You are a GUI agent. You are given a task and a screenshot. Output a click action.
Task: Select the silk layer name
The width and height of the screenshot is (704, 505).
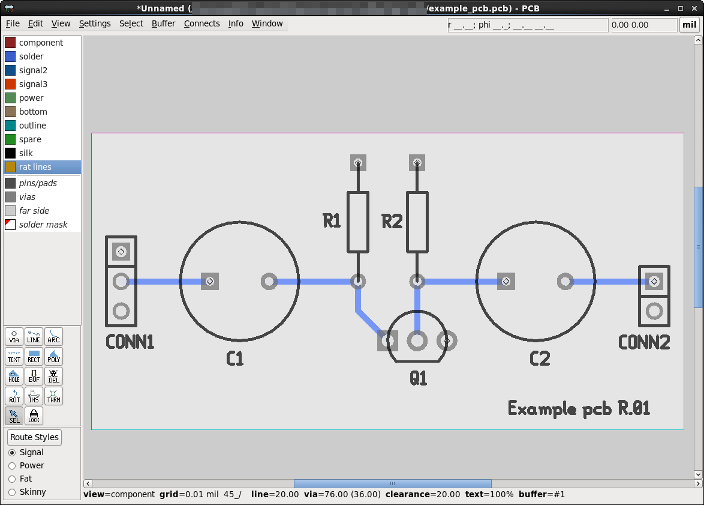26,153
